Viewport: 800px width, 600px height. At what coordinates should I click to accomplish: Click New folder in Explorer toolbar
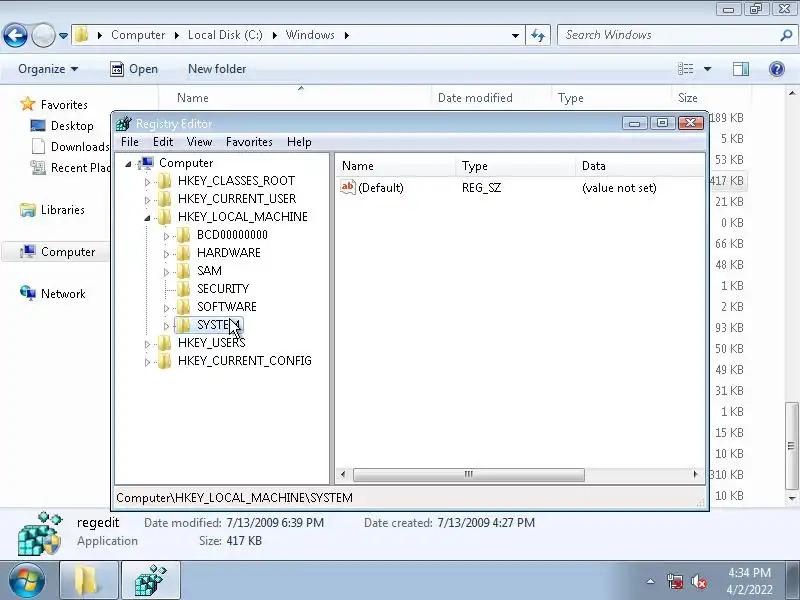coord(217,69)
